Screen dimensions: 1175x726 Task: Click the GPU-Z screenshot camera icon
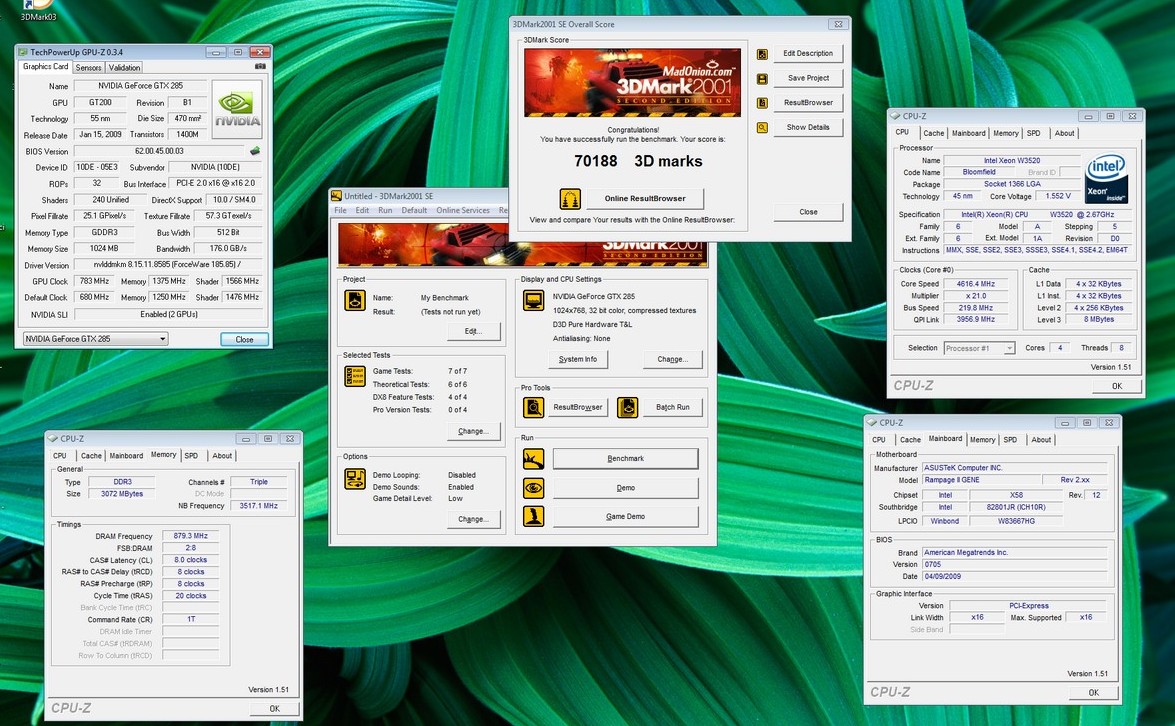click(x=260, y=67)
